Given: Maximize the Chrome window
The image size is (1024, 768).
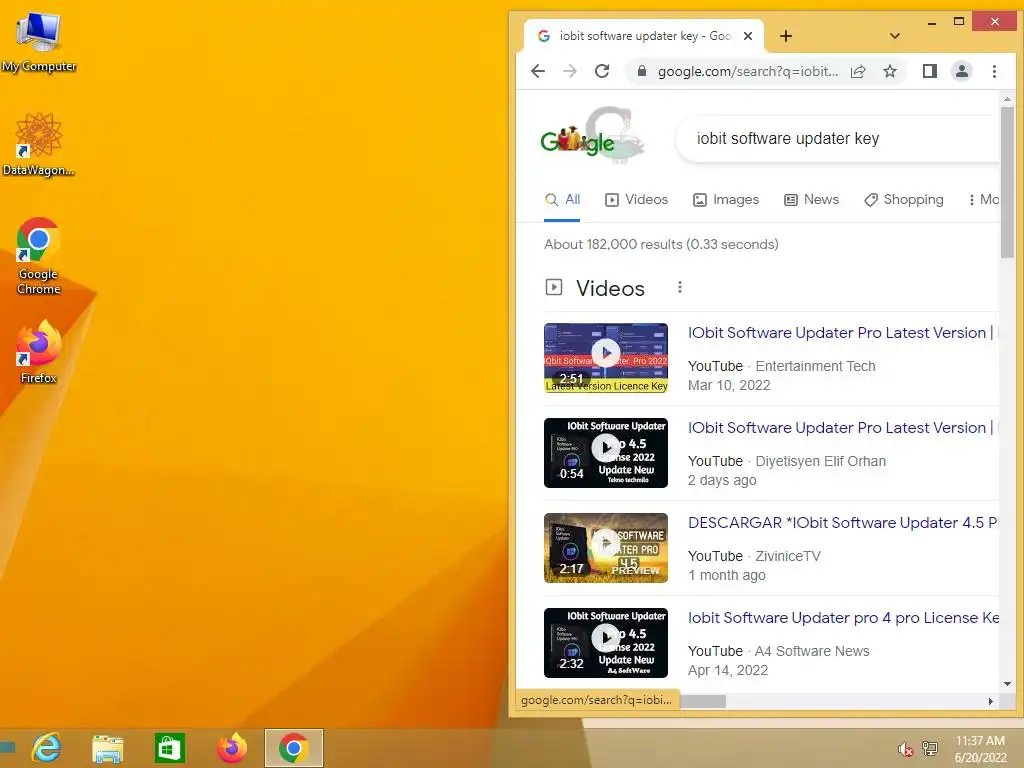Looking at the screenshot, I should tap(959, 22).
